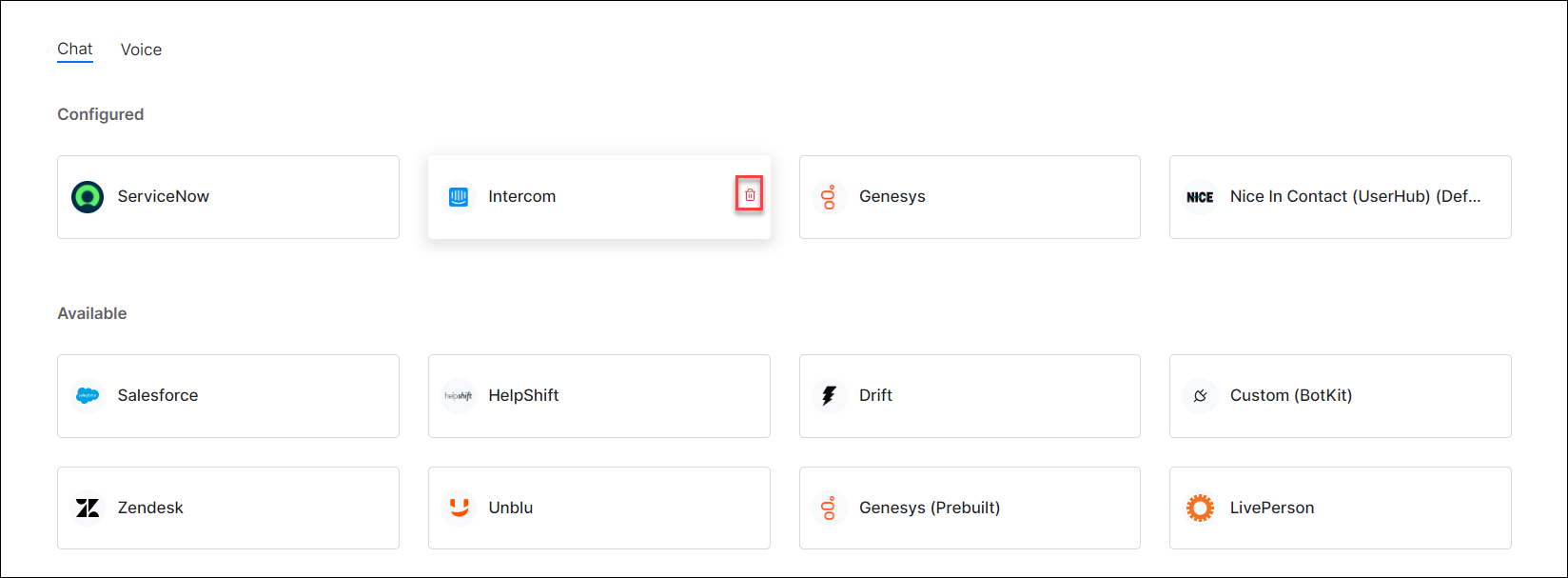Choose the LivePerson integration card

point(1340,508)
